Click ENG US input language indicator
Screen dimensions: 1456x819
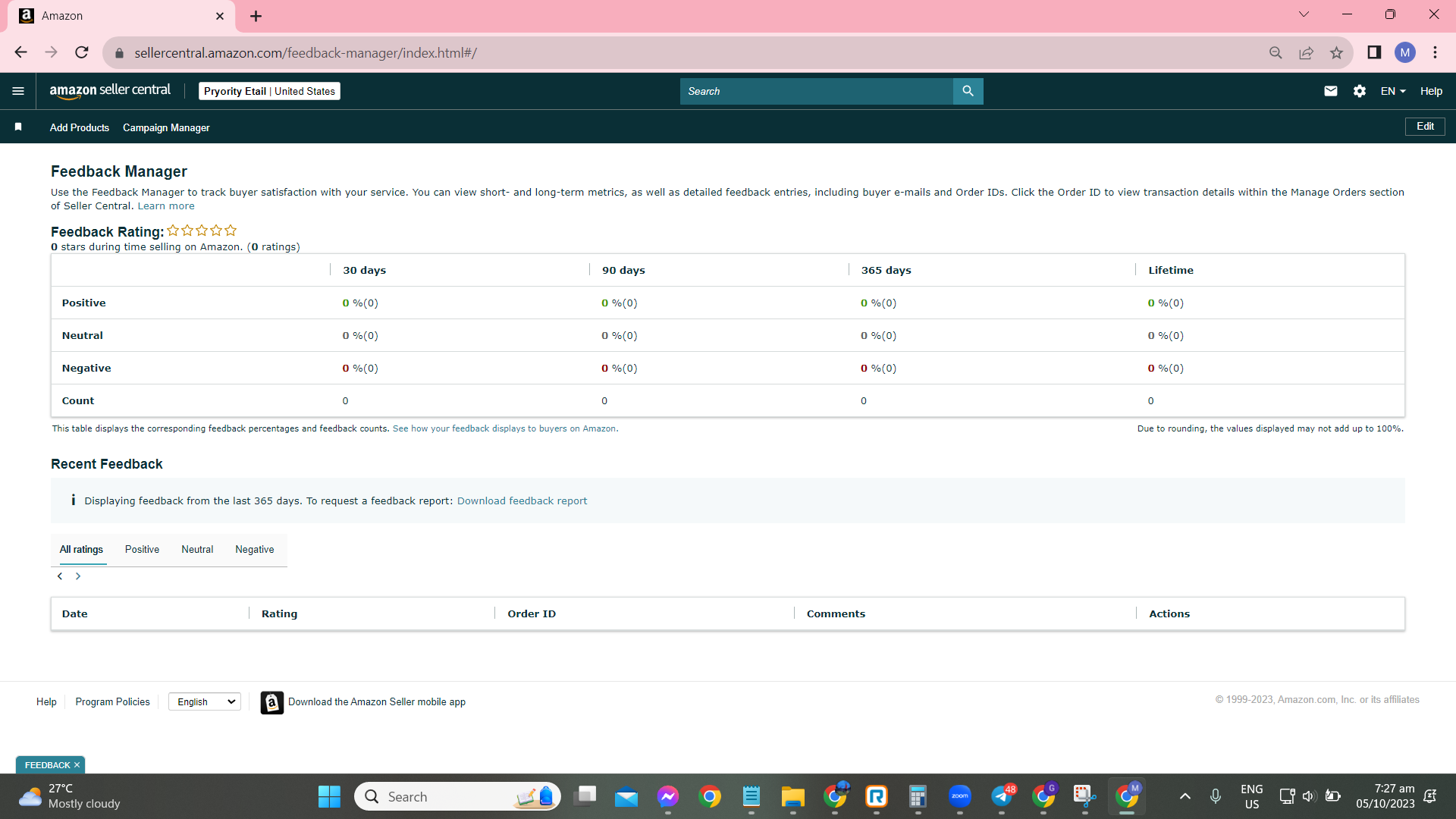click(1252, 796)
